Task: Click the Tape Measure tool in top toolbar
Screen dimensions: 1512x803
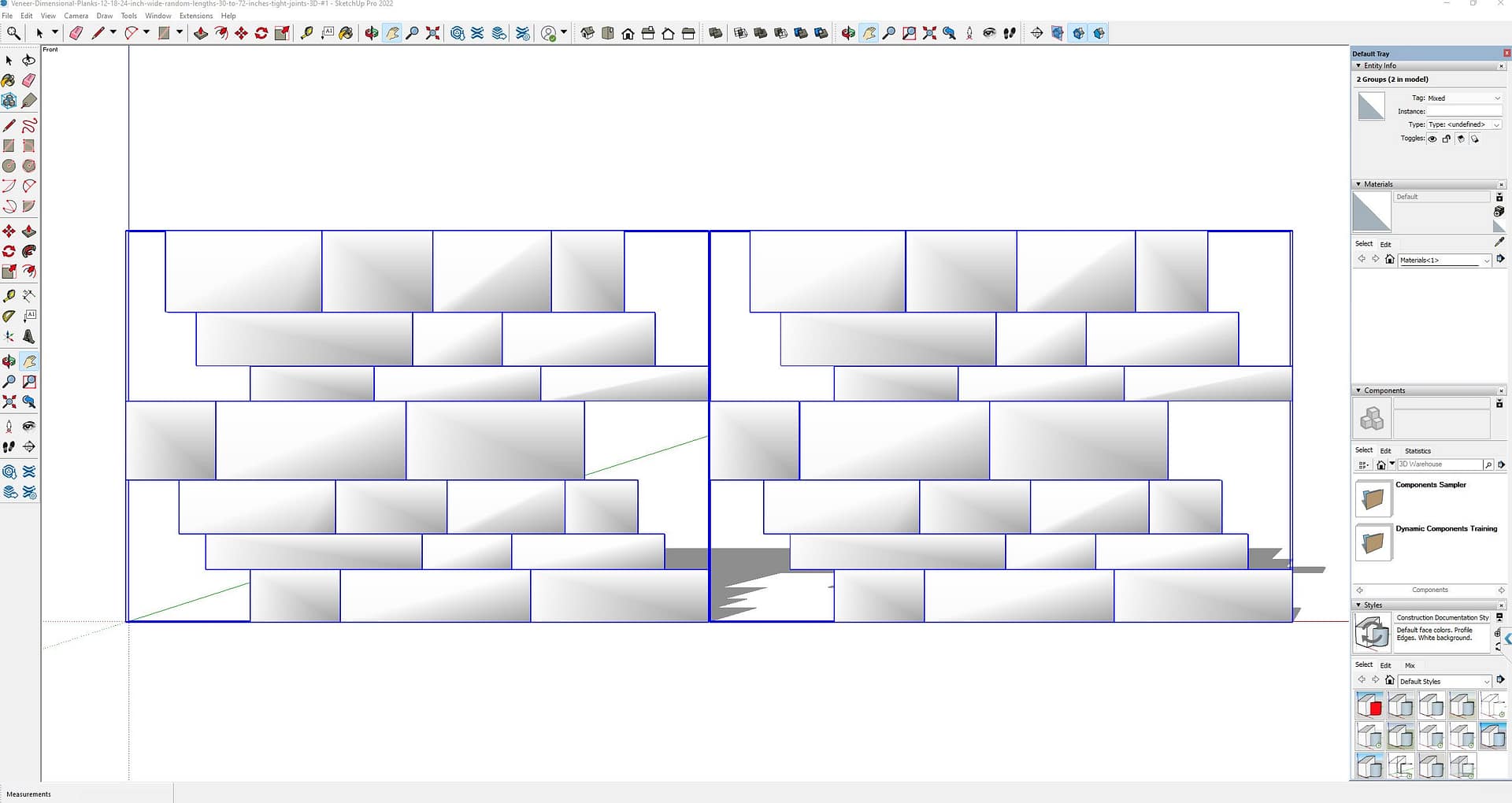Action: pyautogui.click(x=307, y=33)
